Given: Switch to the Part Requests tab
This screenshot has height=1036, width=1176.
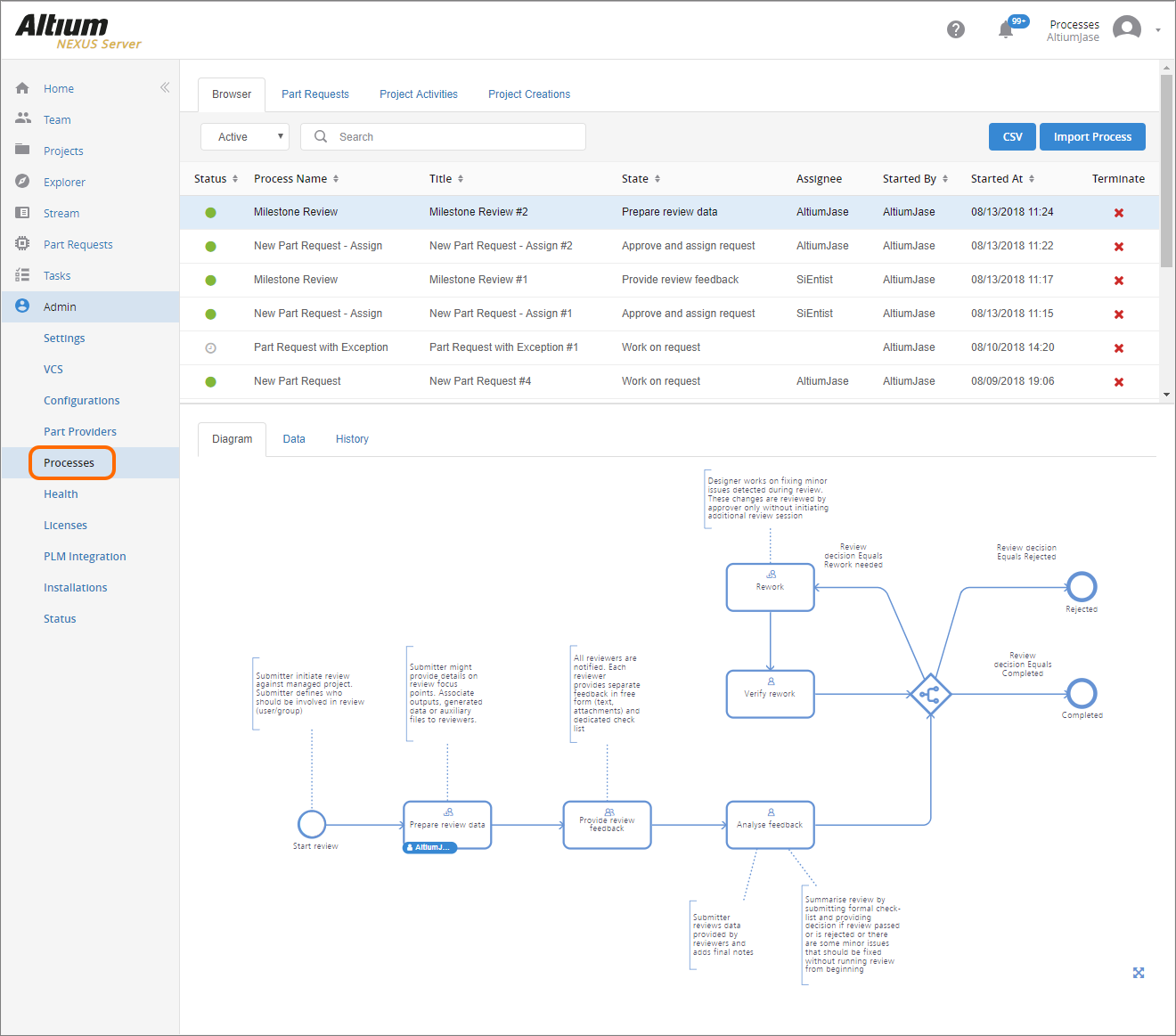Looking at the screenshot, I should (x=315, y=94).
